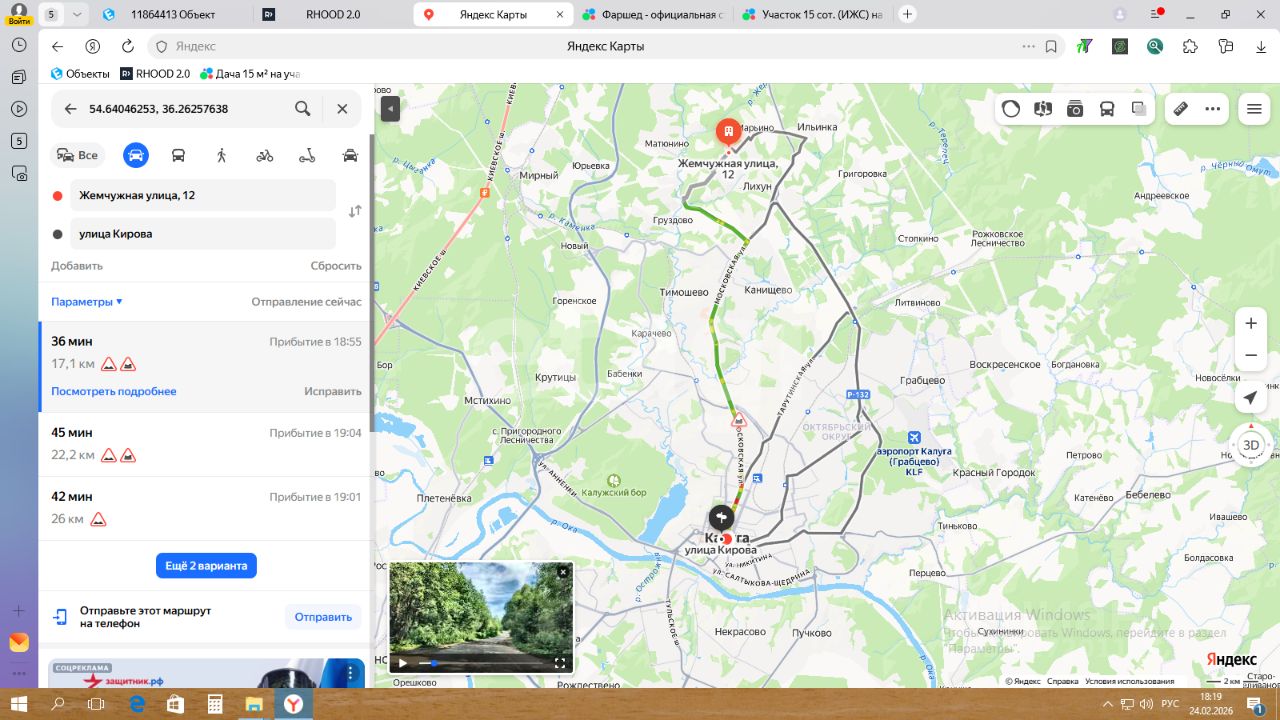Select the scooter route mode
1280x720 pixels.
tap(307, 155)
